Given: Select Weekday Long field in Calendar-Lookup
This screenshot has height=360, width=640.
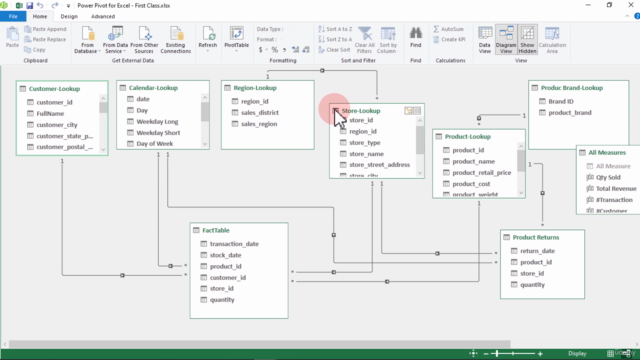Looking at the screenshot, I should [157, 122].
